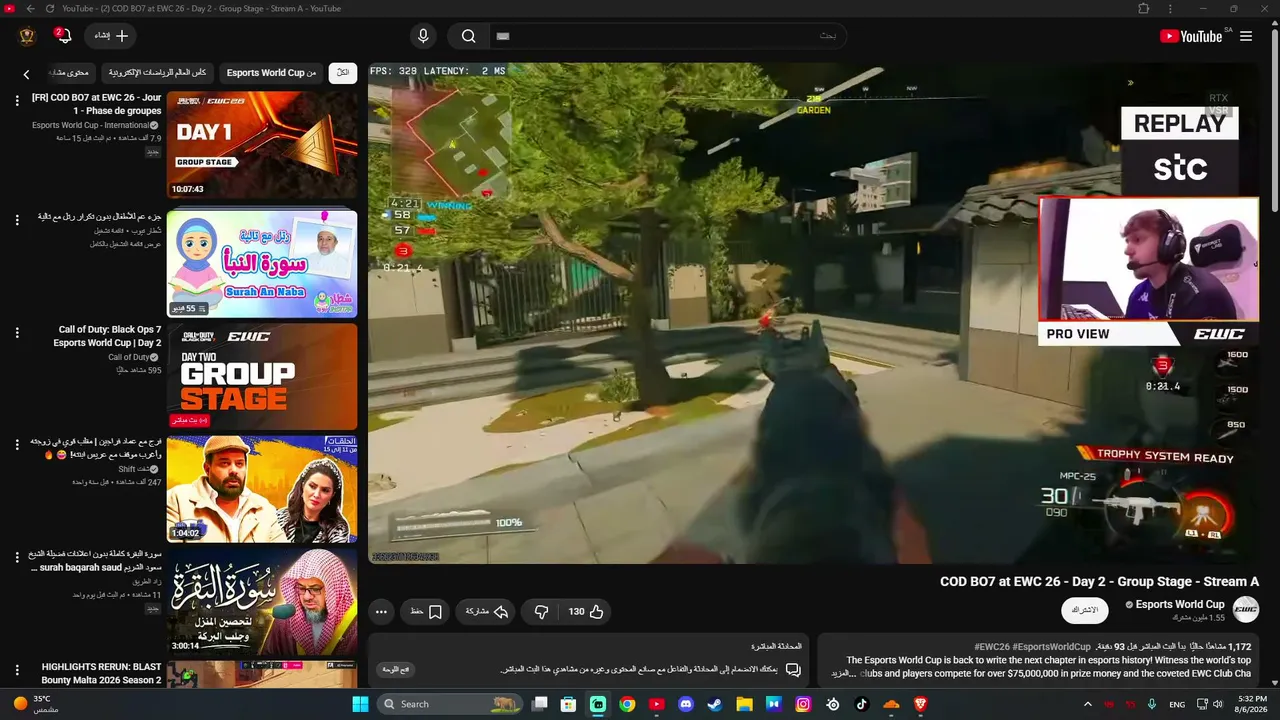The width and height of the screenshot is (1280, 720).
Task: Open the on-screen keyboard icon in search box
Action: pos(503,36)
